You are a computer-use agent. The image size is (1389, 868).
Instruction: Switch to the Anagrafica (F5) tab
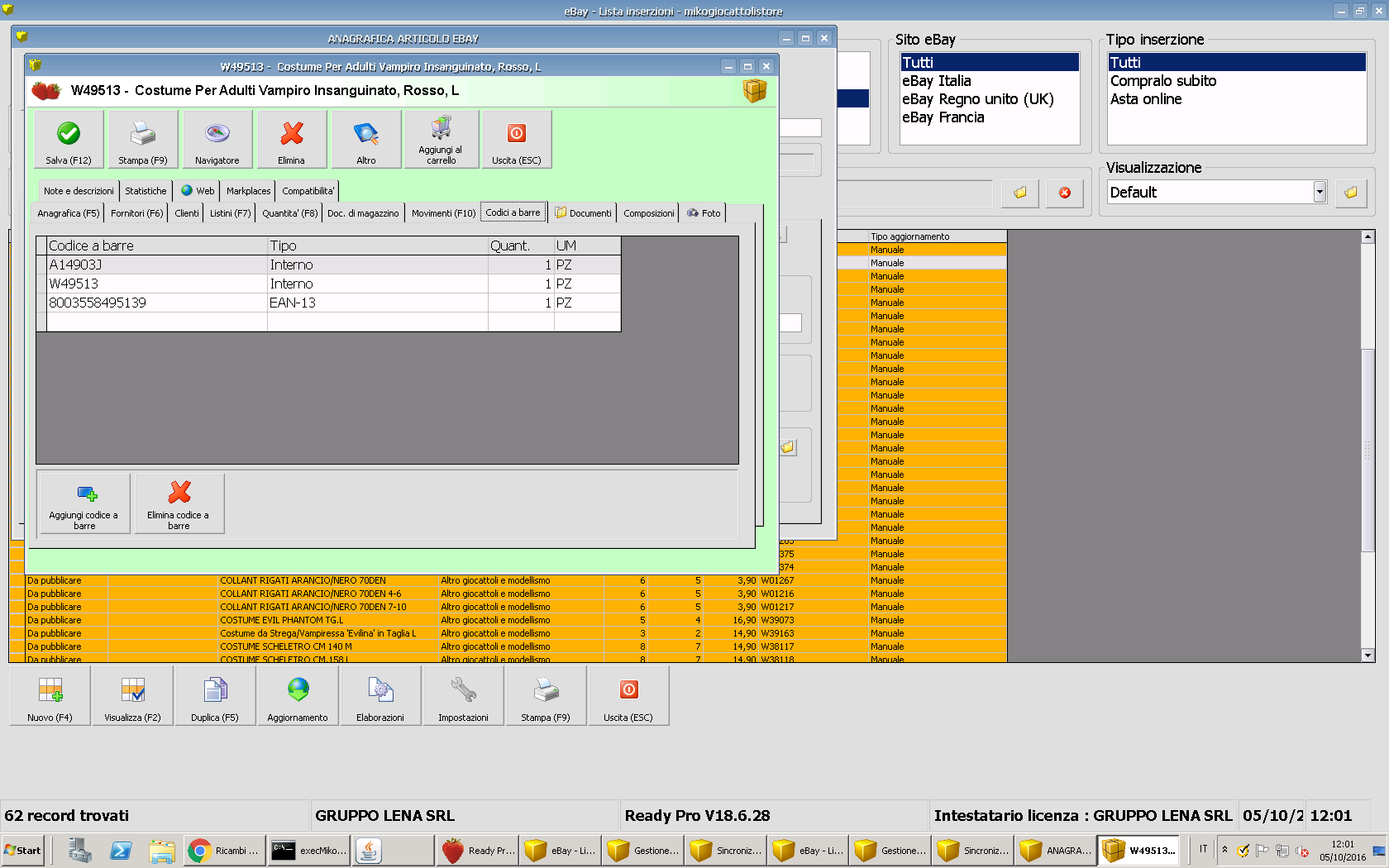coord(69,213)
